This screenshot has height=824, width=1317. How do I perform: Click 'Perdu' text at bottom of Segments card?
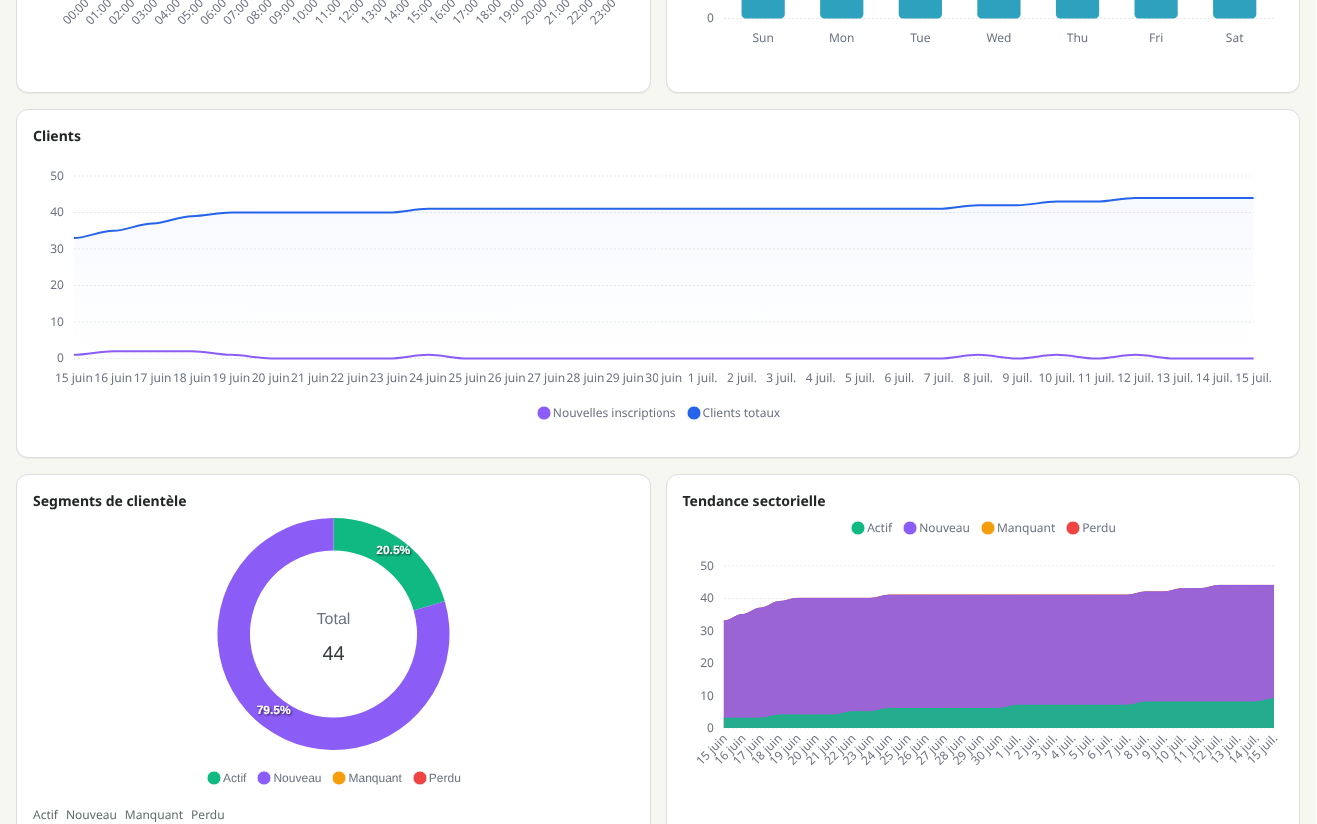pyautogui.click(x=208, y=815)
